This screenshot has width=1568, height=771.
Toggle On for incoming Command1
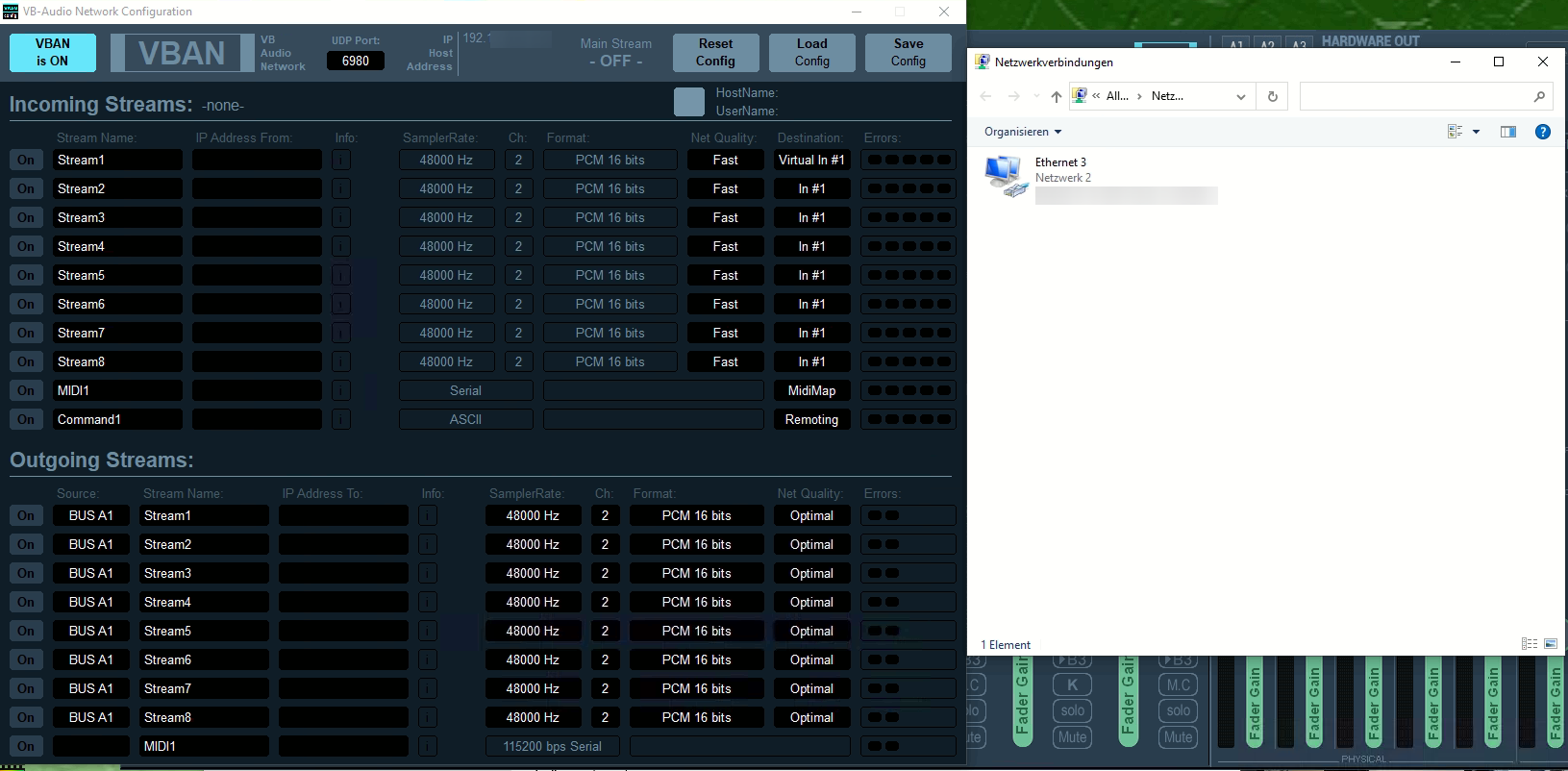coord(26,420)
